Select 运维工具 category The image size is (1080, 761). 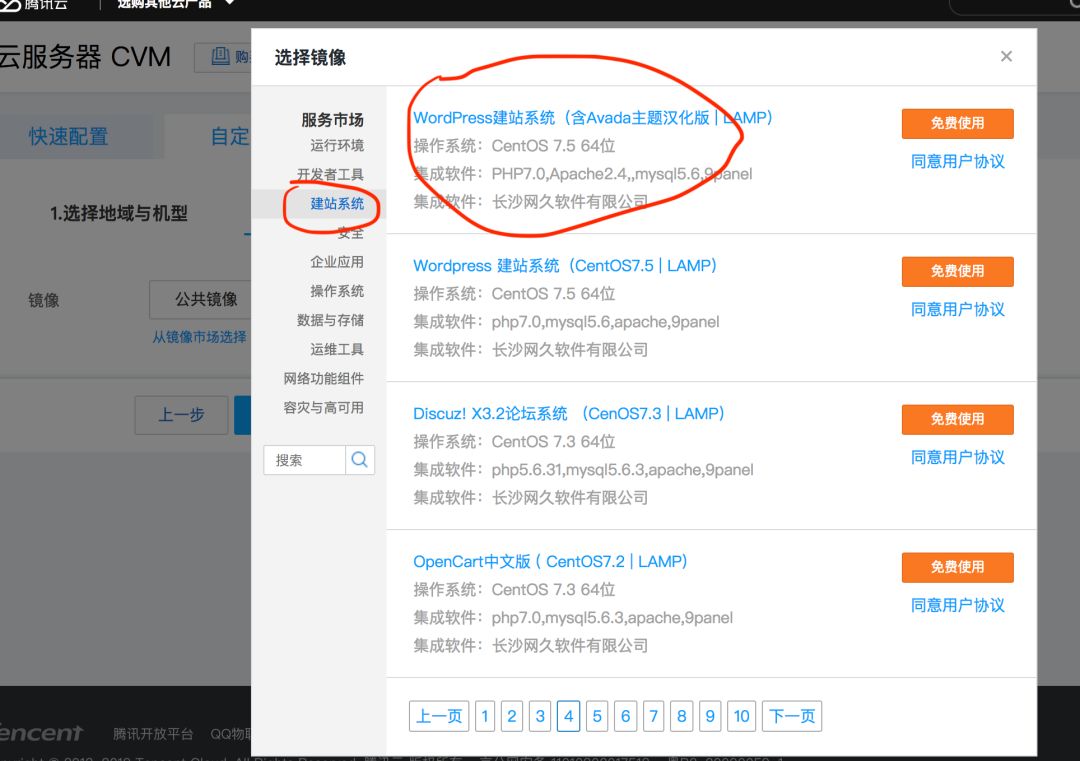[x=337, y=349]
